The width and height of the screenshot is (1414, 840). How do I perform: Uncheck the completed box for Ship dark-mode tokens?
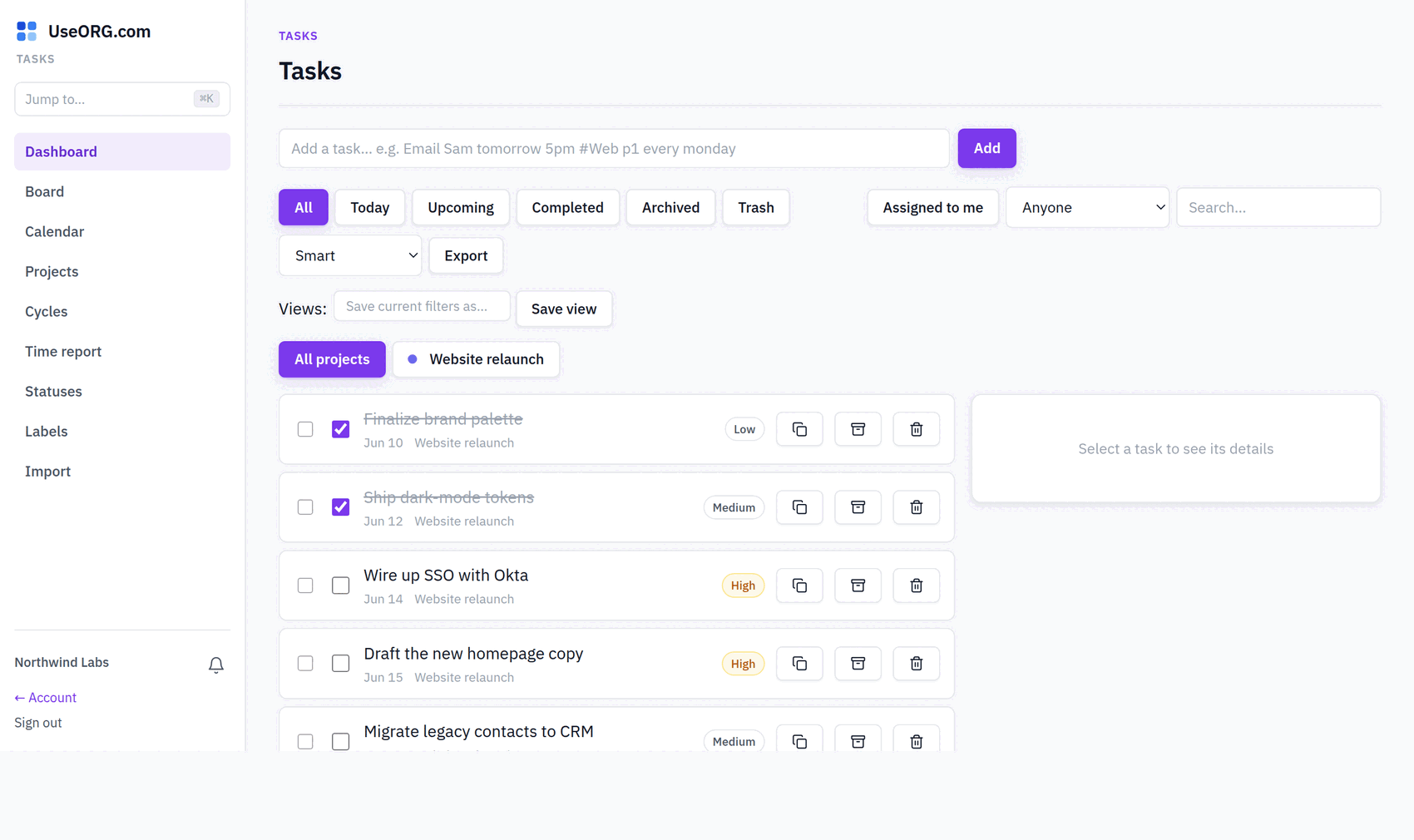pyautogui.click(x=340, y=507)
